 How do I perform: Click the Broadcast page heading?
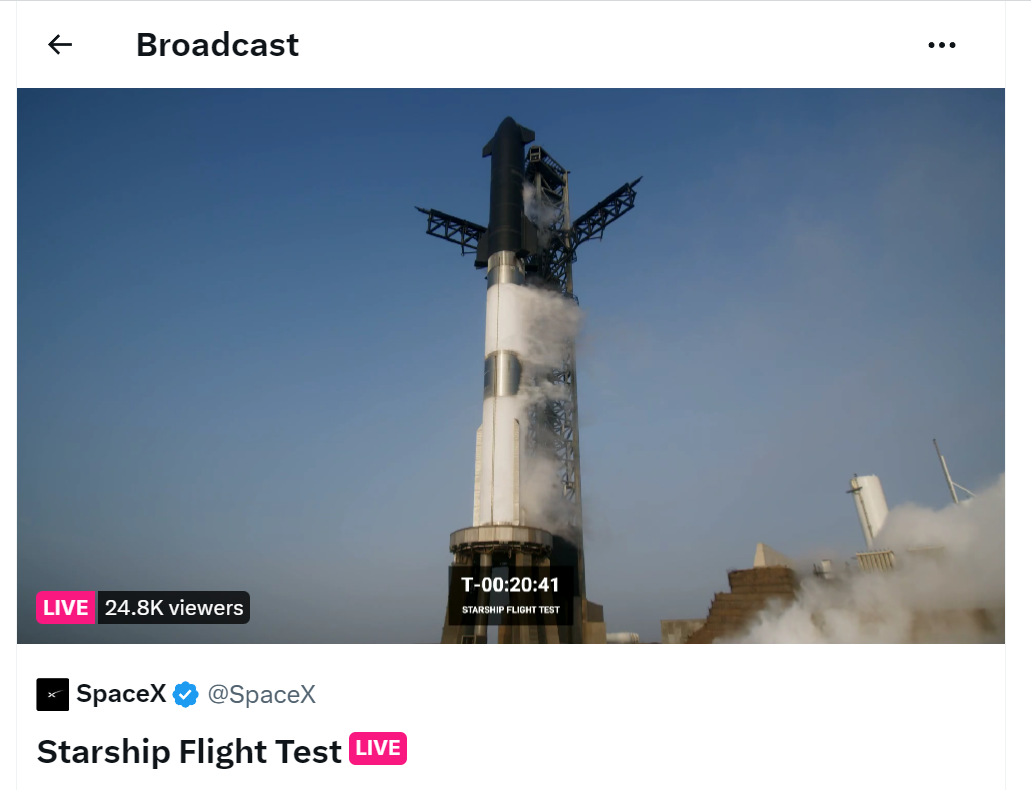[x=218, y=45]
